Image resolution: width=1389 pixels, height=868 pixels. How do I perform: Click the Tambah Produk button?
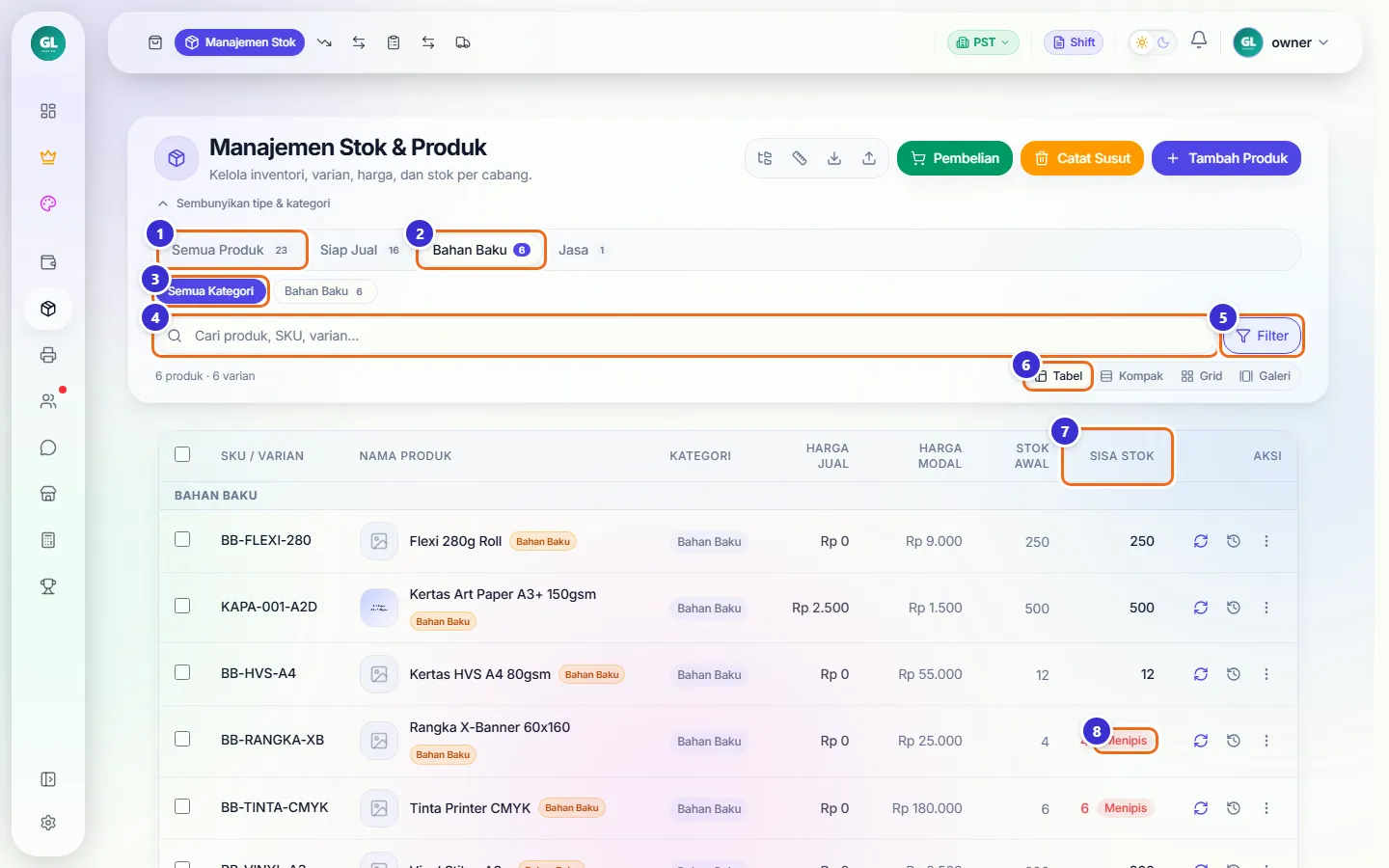point(1226,158)
